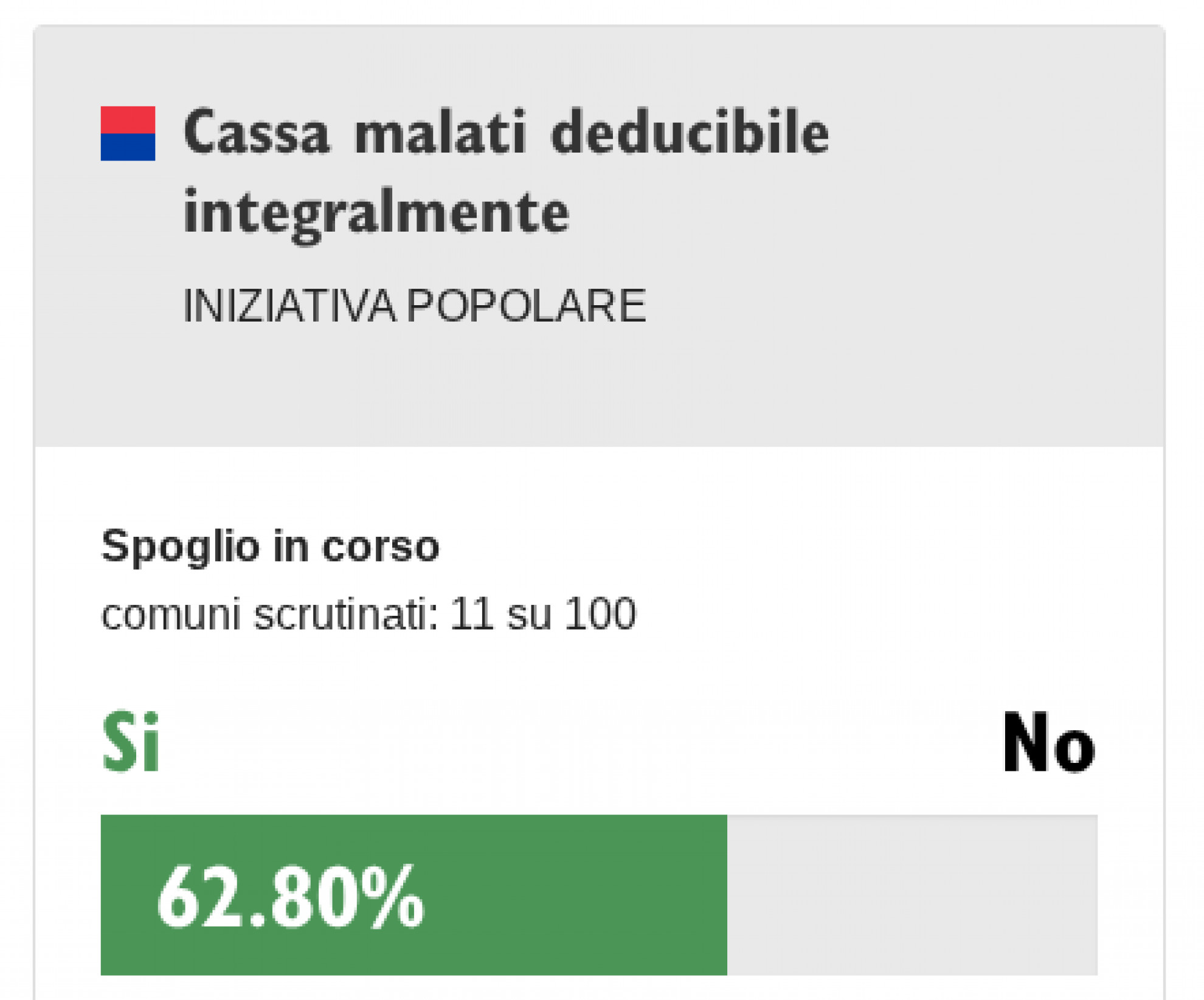The height and width of the screenshot is (1000, 1204).
Task: Click the "11 su 100" count
Action: [x=543, y=614]
